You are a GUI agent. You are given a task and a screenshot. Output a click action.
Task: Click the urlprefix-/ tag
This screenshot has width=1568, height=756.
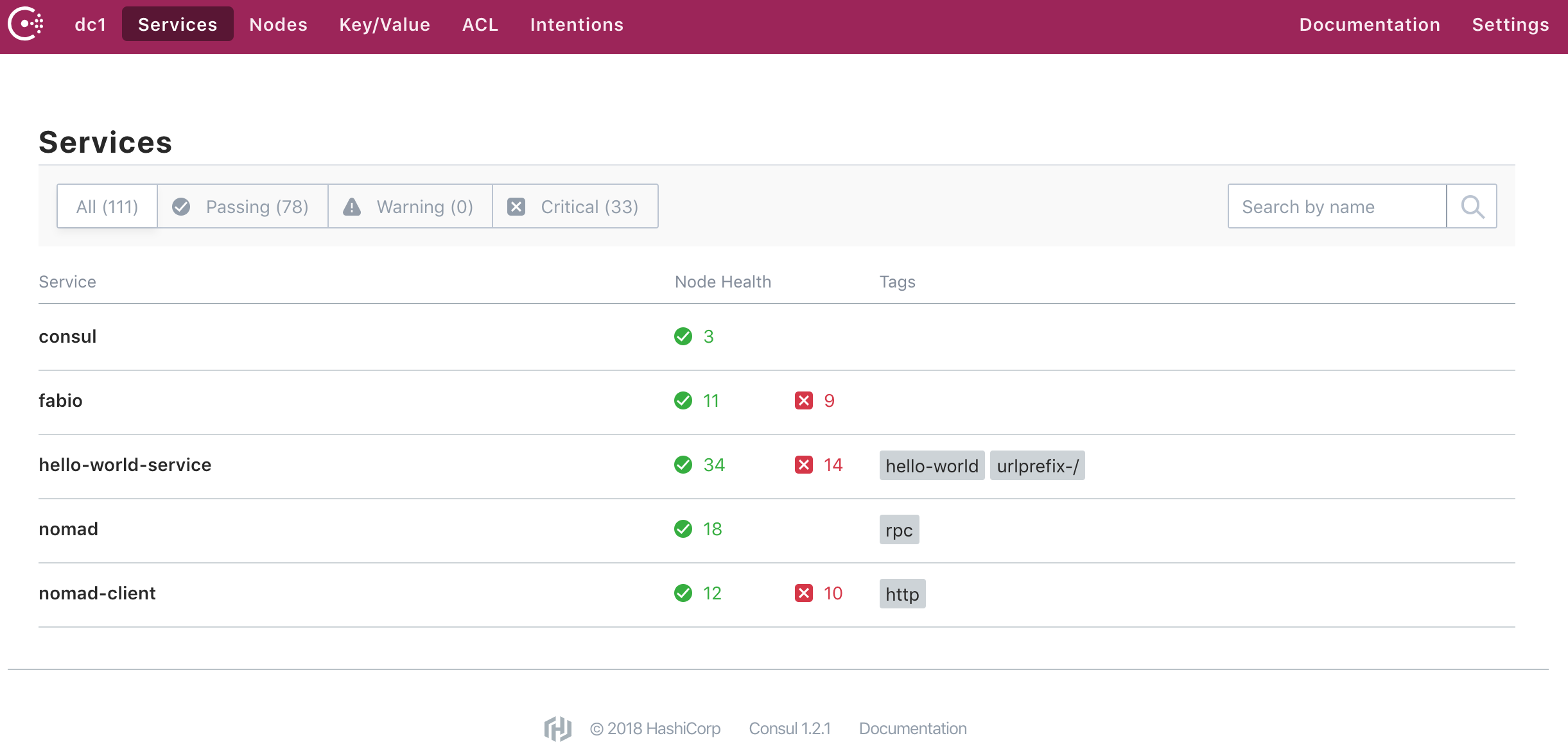[1037, 466]
